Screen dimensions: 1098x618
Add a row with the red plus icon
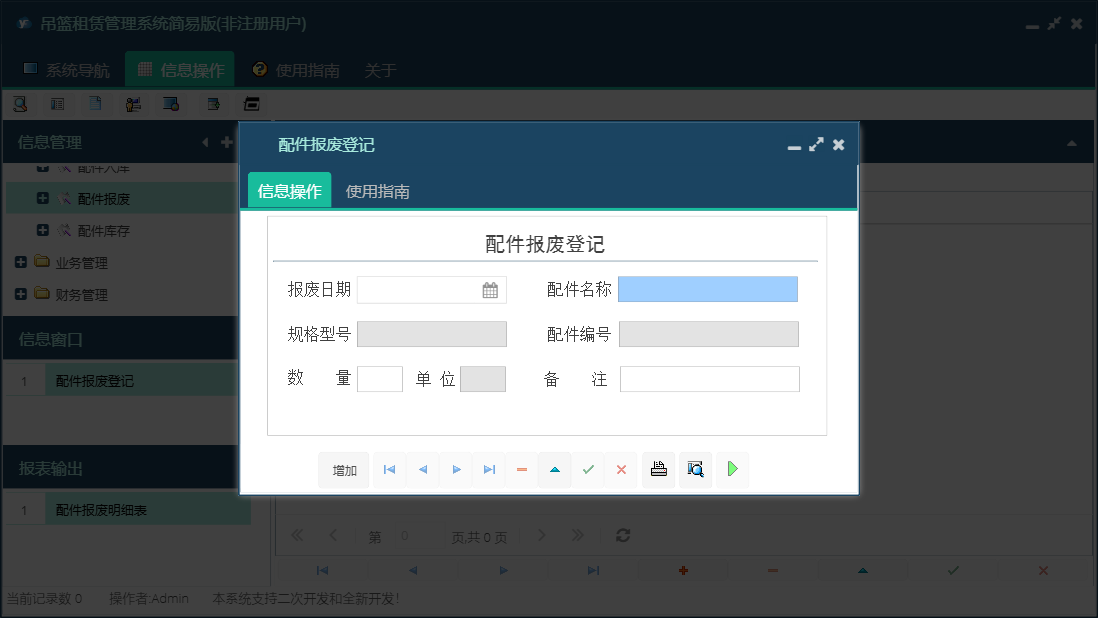(682, 570)
